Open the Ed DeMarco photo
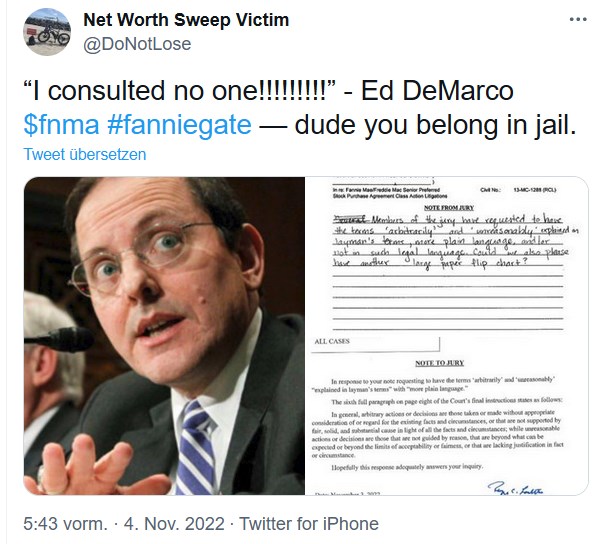The height and width of the screenshot is (544, 599). pyautogui.click(x=164, y=336)
